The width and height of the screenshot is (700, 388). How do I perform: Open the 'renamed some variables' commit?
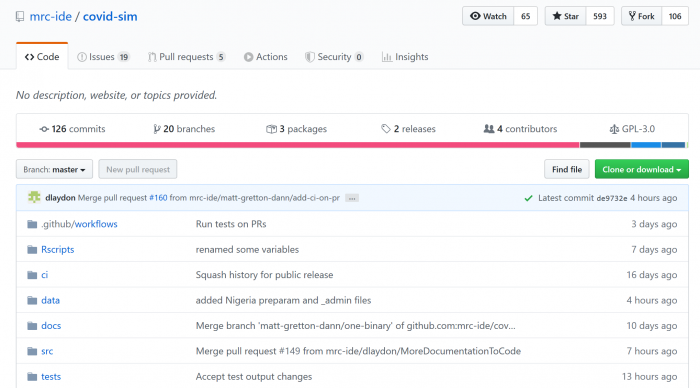tap(247, 250)
